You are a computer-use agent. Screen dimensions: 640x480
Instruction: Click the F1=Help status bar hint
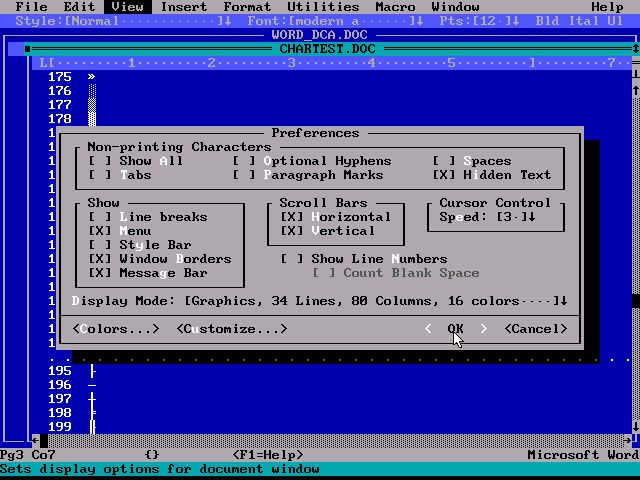coord(268,455)
